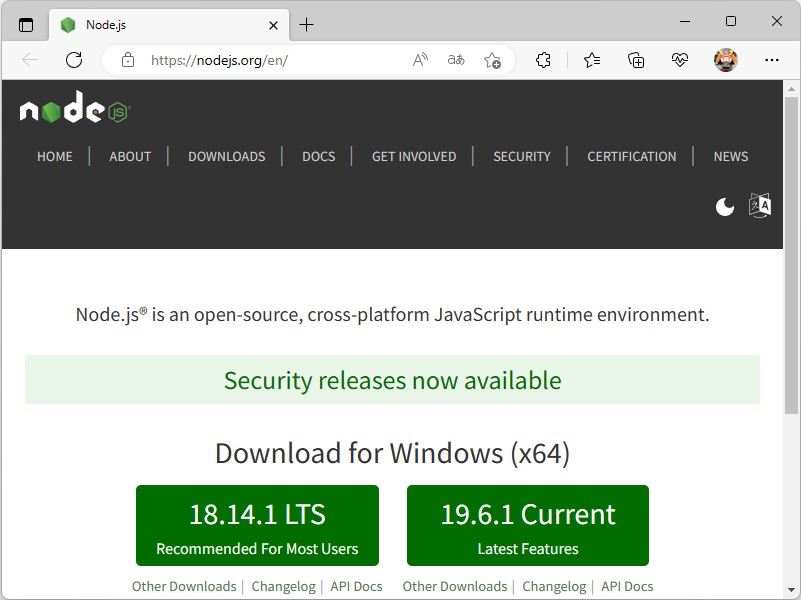Screen dimensions: 801x600
Task: Toggle favorite status for this page
Action: pyautogui.click(x=492, y=60)
